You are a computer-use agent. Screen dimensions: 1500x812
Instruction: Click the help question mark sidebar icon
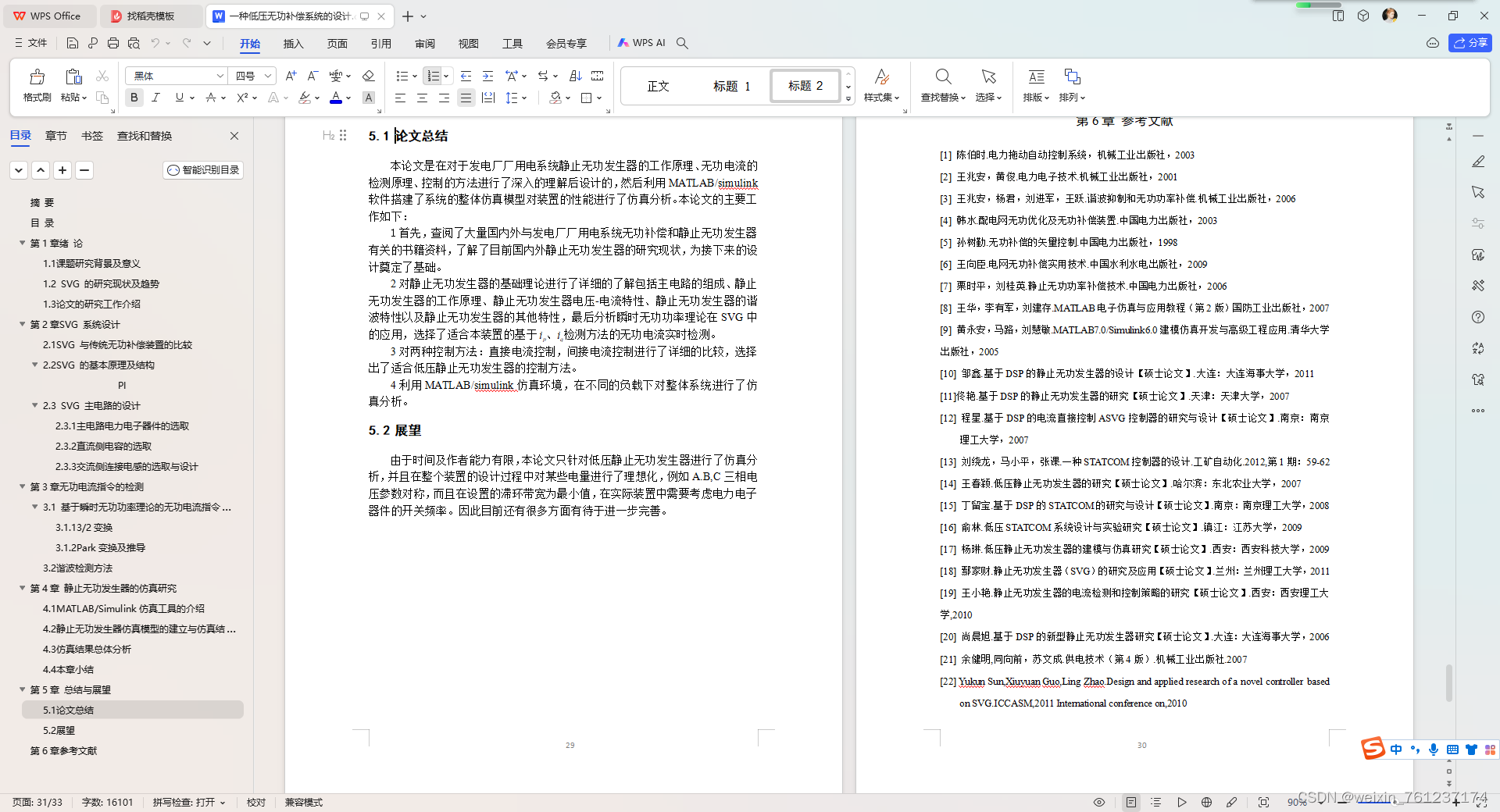pyautogui.click(x=1477, y=317)
